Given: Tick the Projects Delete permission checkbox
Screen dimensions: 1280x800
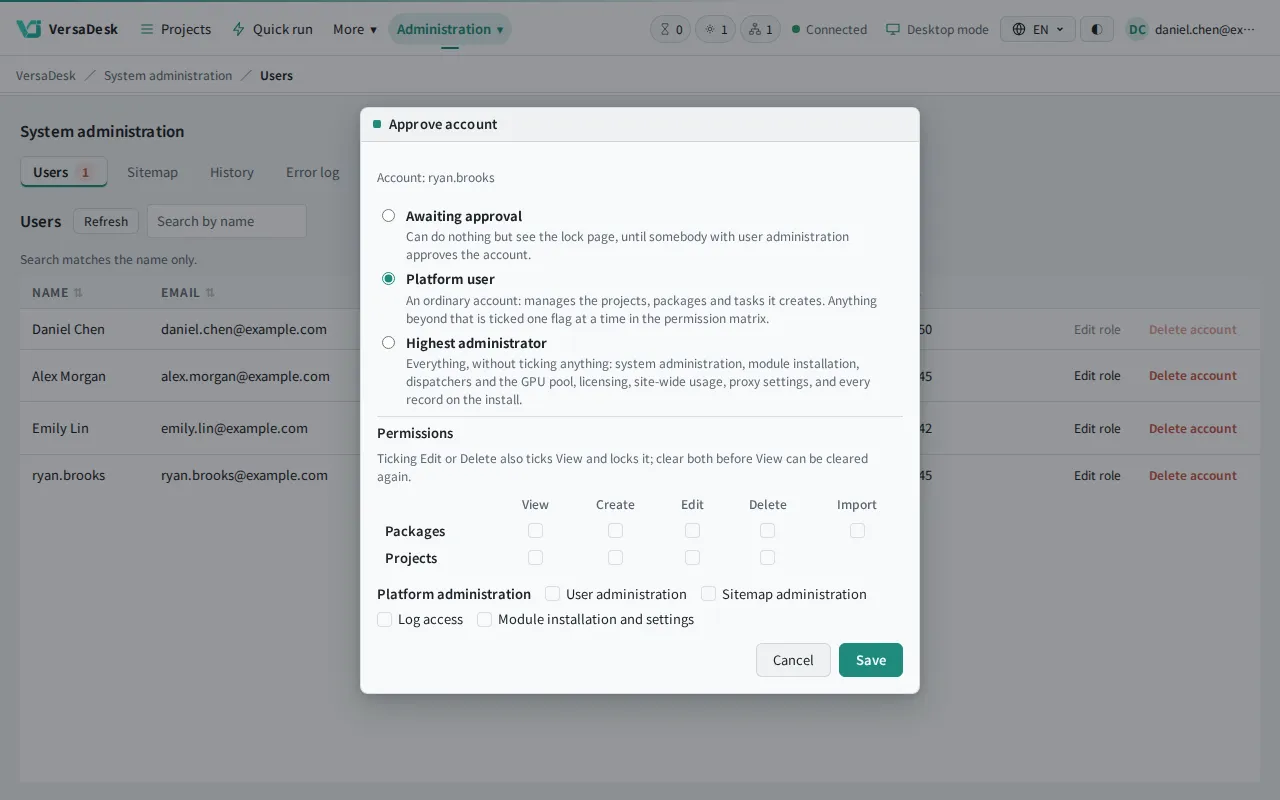Looking at the screenshot, I should (x=767, y=557).
